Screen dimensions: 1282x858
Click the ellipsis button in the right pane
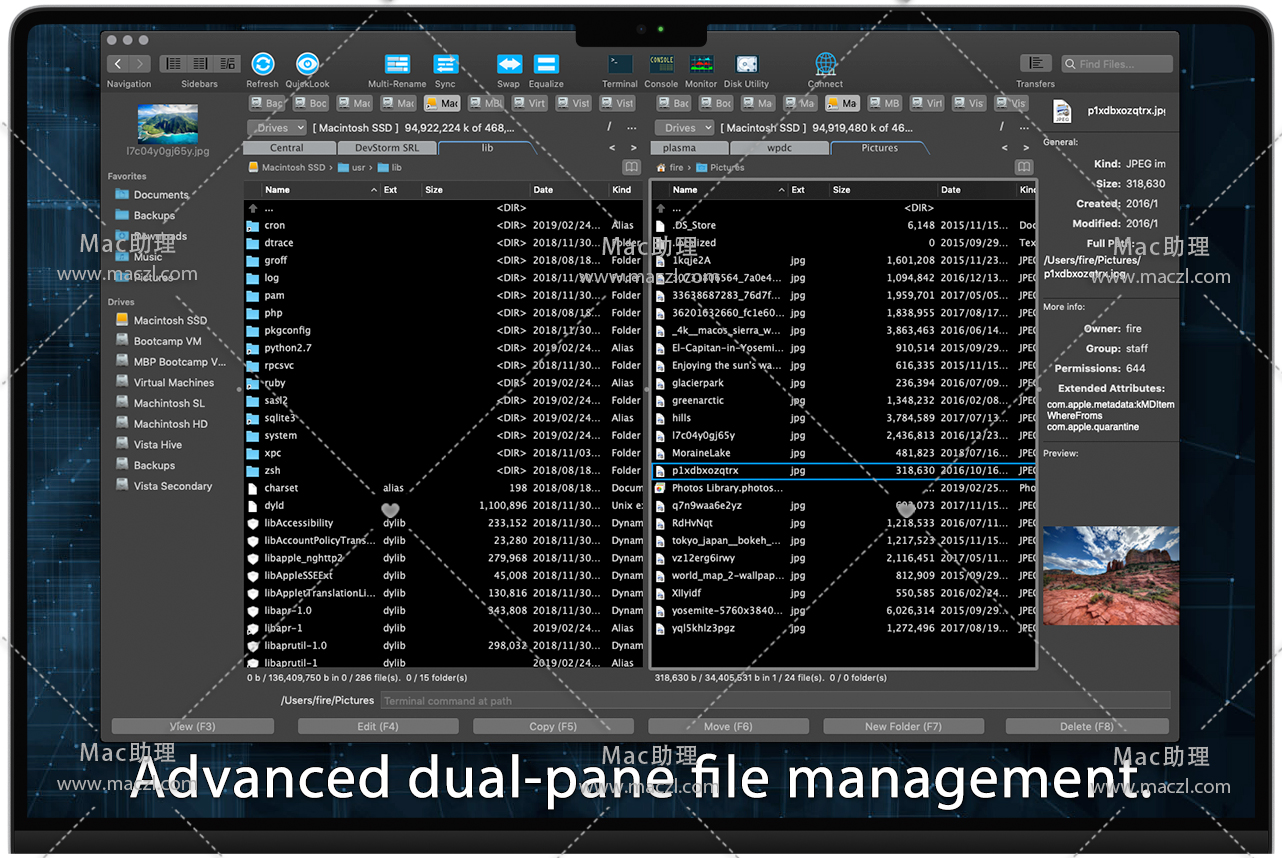click(1025, 127)
